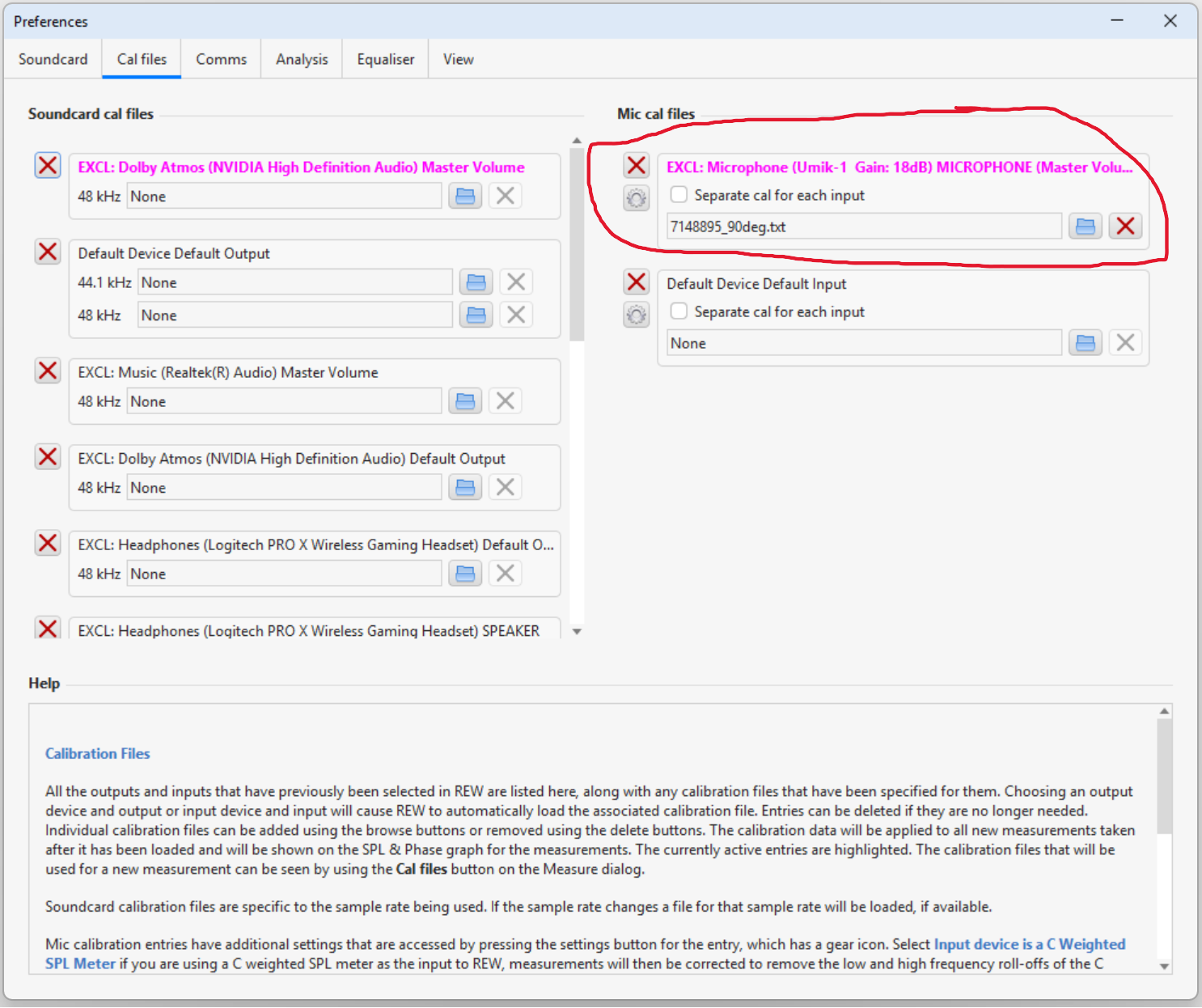Open the Equaliser tab
This screenshot has width=1202, height=1008.
pos(386,59)
